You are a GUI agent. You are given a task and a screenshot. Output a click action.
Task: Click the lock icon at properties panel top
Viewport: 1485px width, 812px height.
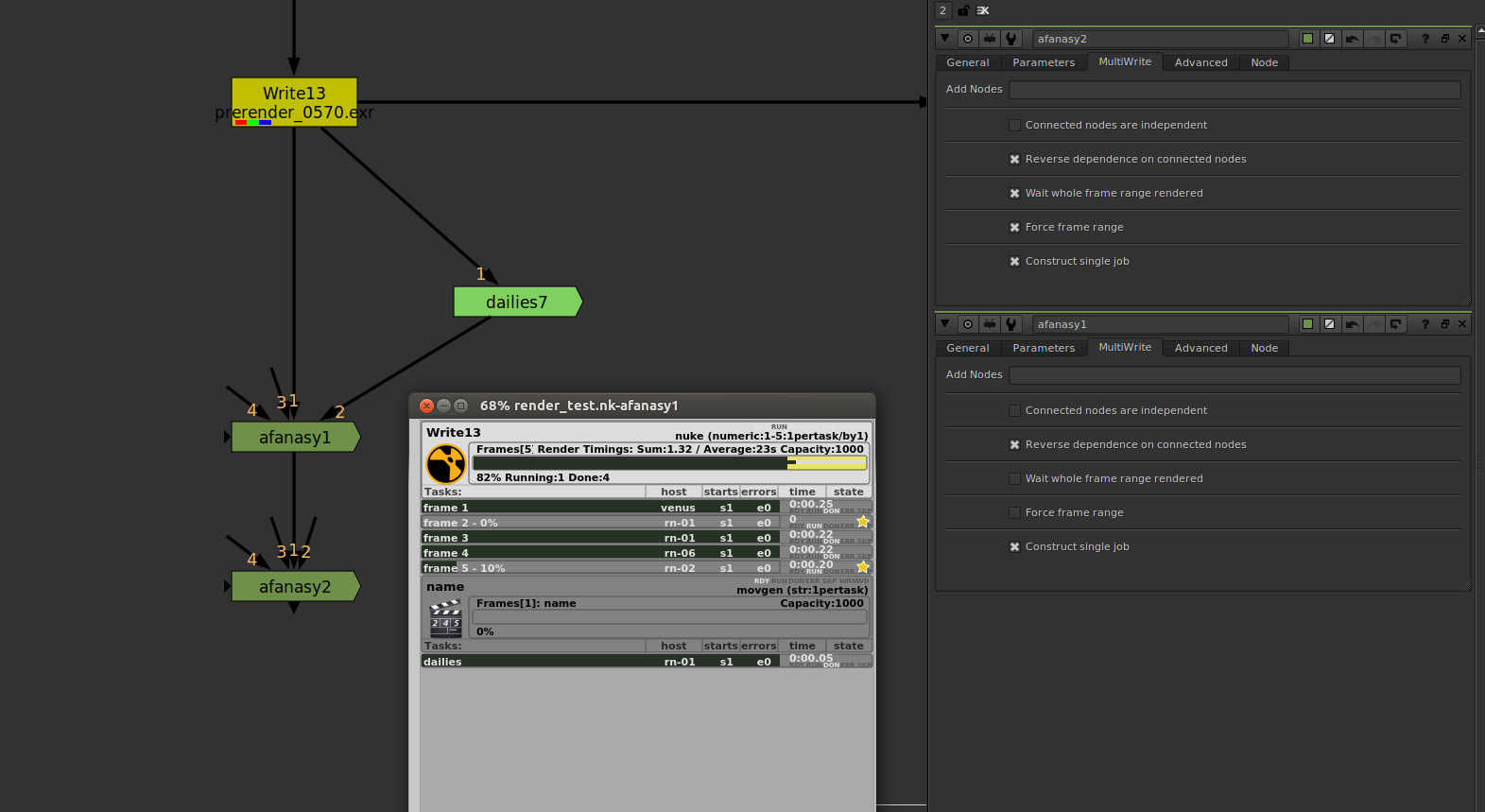(963, 10)
